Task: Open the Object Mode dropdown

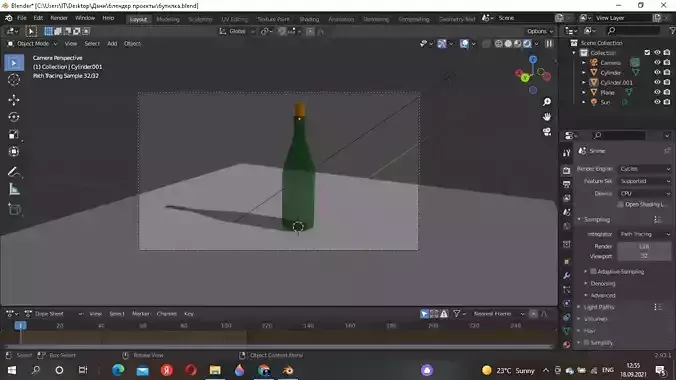Action: (32, 44)
